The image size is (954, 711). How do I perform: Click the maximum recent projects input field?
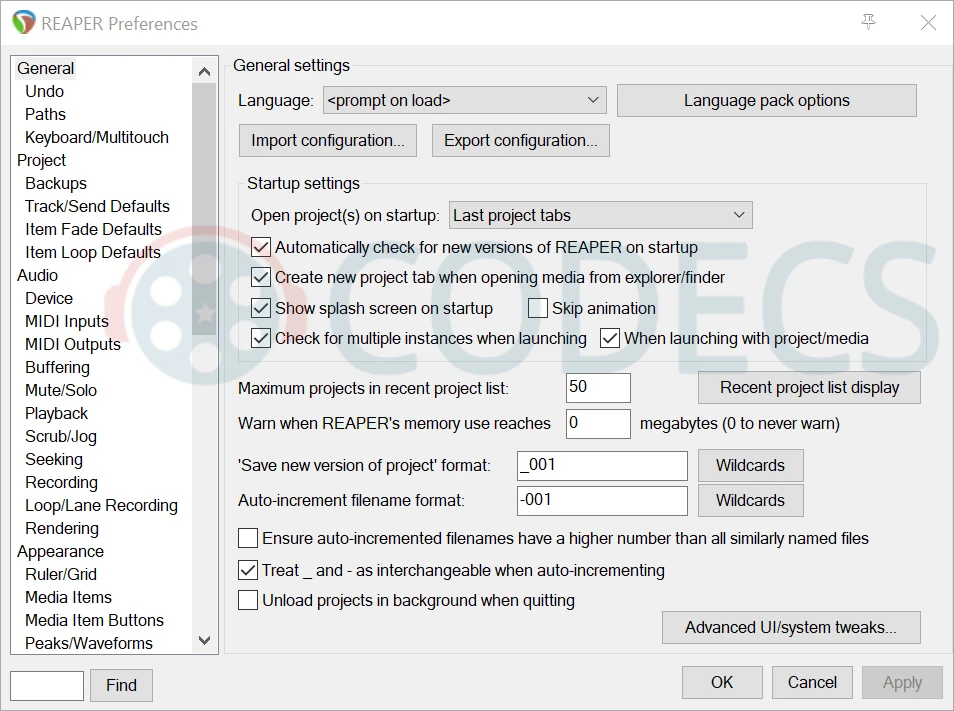597,388
